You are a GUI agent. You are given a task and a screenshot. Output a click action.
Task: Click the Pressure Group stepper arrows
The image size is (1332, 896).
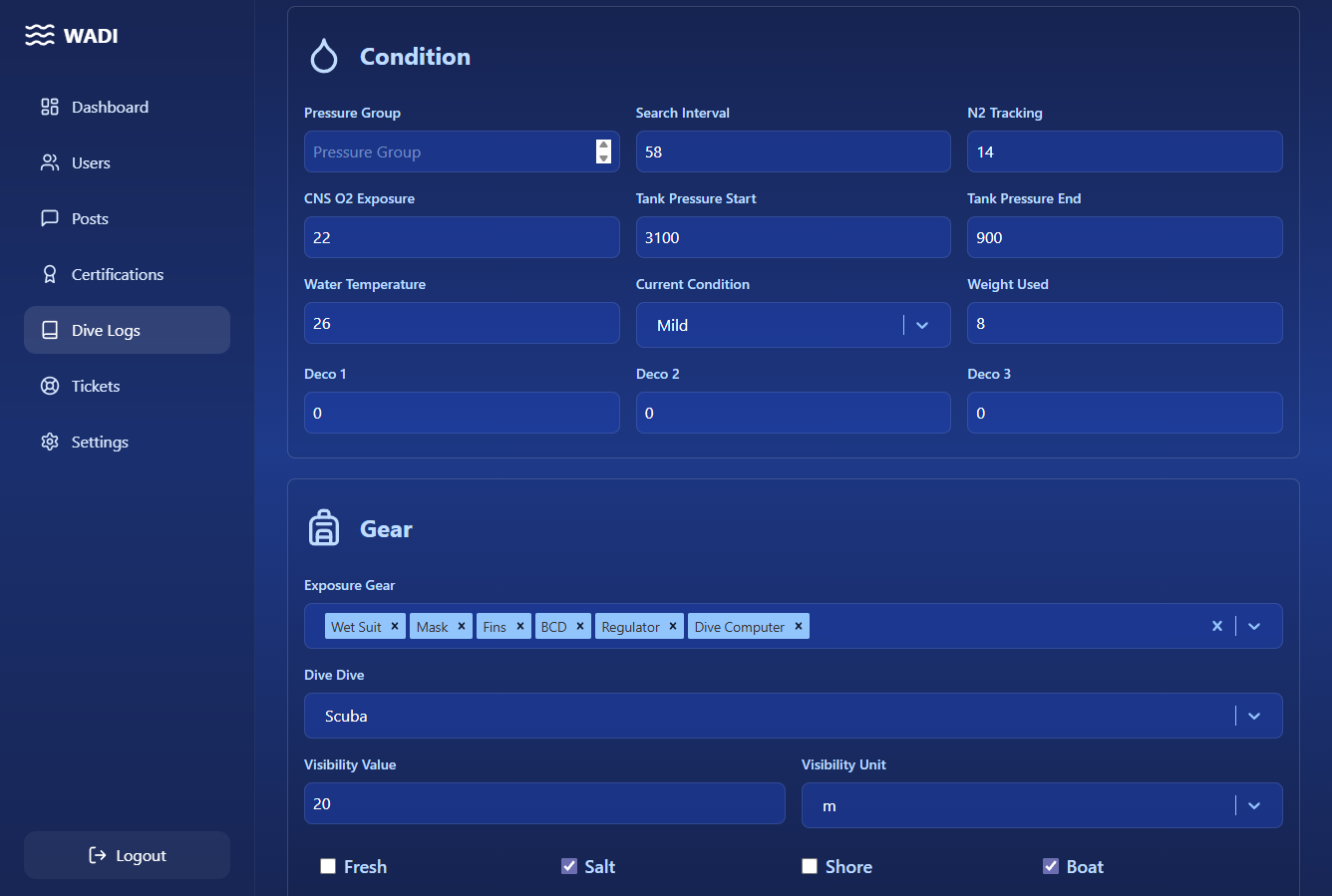603,151
